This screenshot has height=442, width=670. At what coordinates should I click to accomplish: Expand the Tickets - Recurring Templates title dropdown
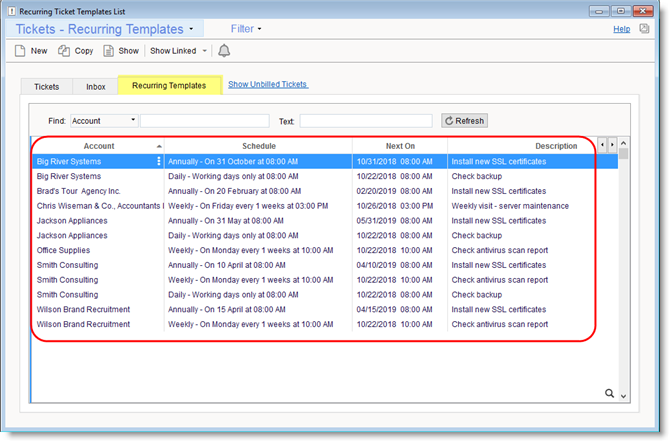(x=191, y=30)
